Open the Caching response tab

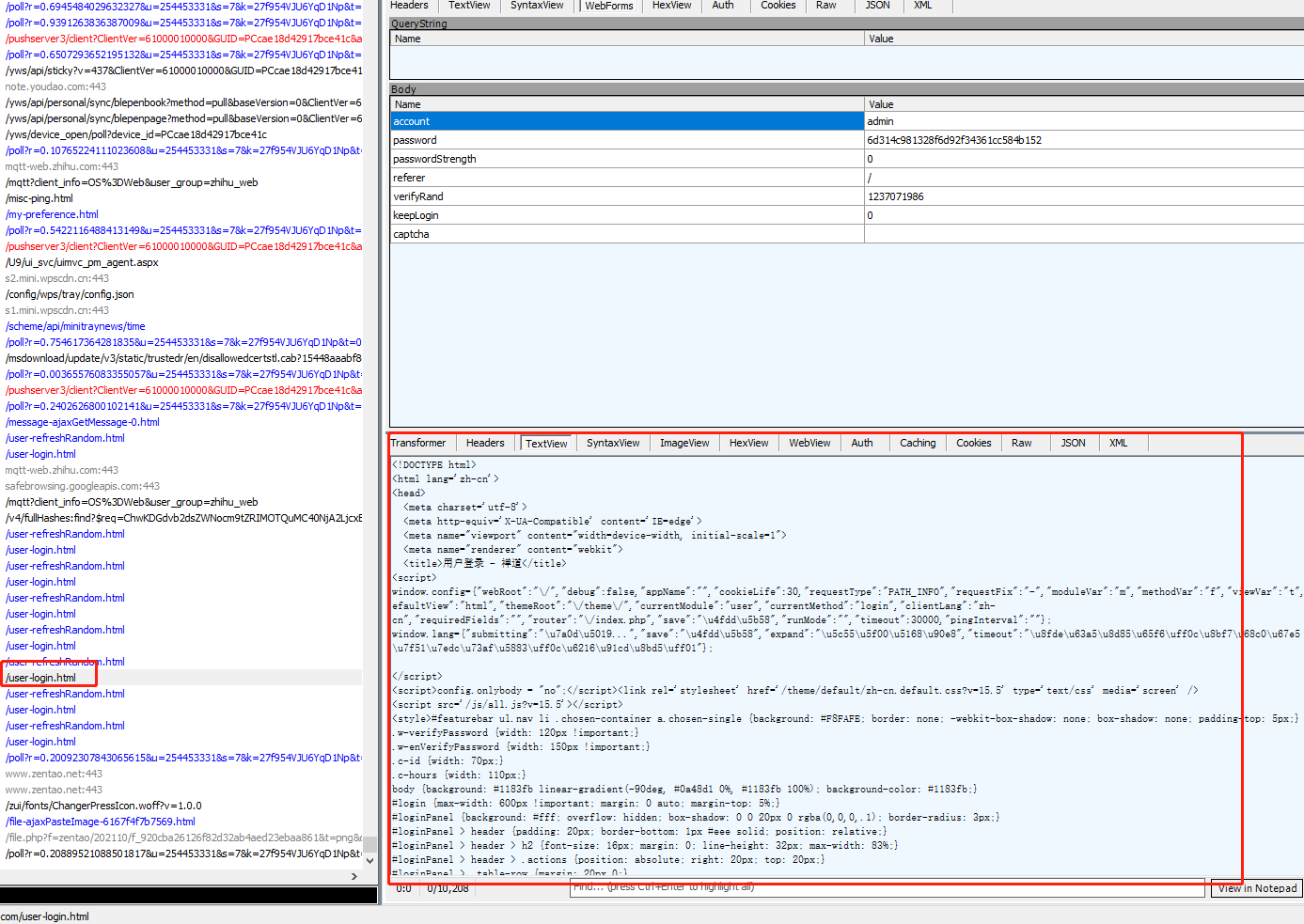point(917,443)
